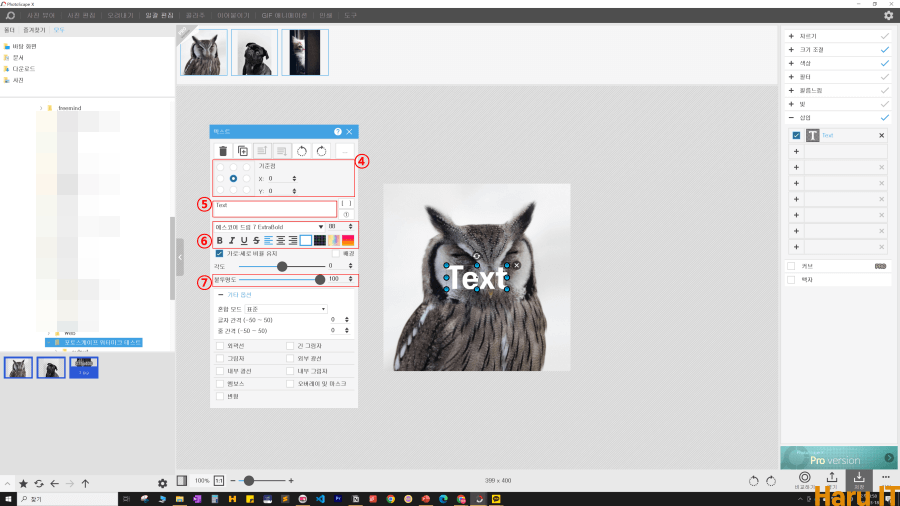Open the Text layer T icon in insert list
900x506 pixels.
812,135
